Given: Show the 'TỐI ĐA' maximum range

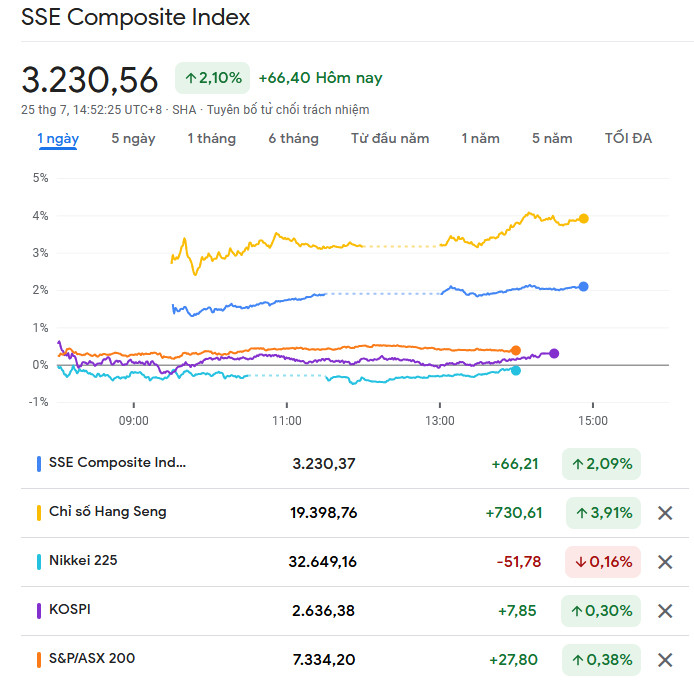Looking at the screenshot, I should tap(628, 139).
